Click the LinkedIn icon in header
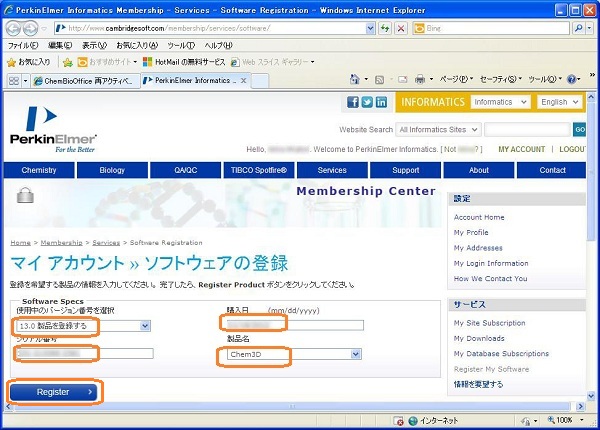This screenshot has height=430, width=600. (381, 102)
